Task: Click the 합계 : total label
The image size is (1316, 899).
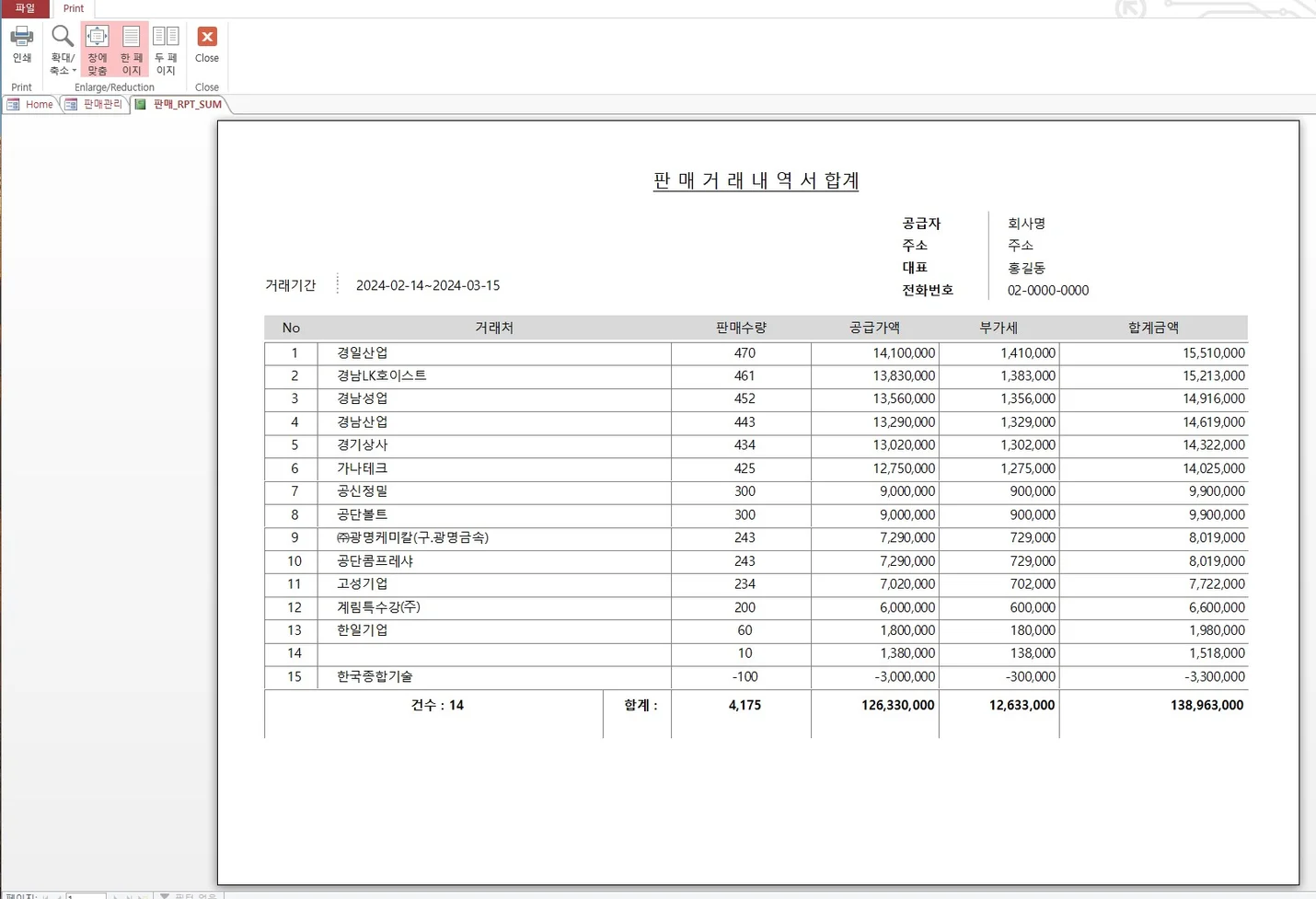Action: pyautogui.click(x=641, y=705)
